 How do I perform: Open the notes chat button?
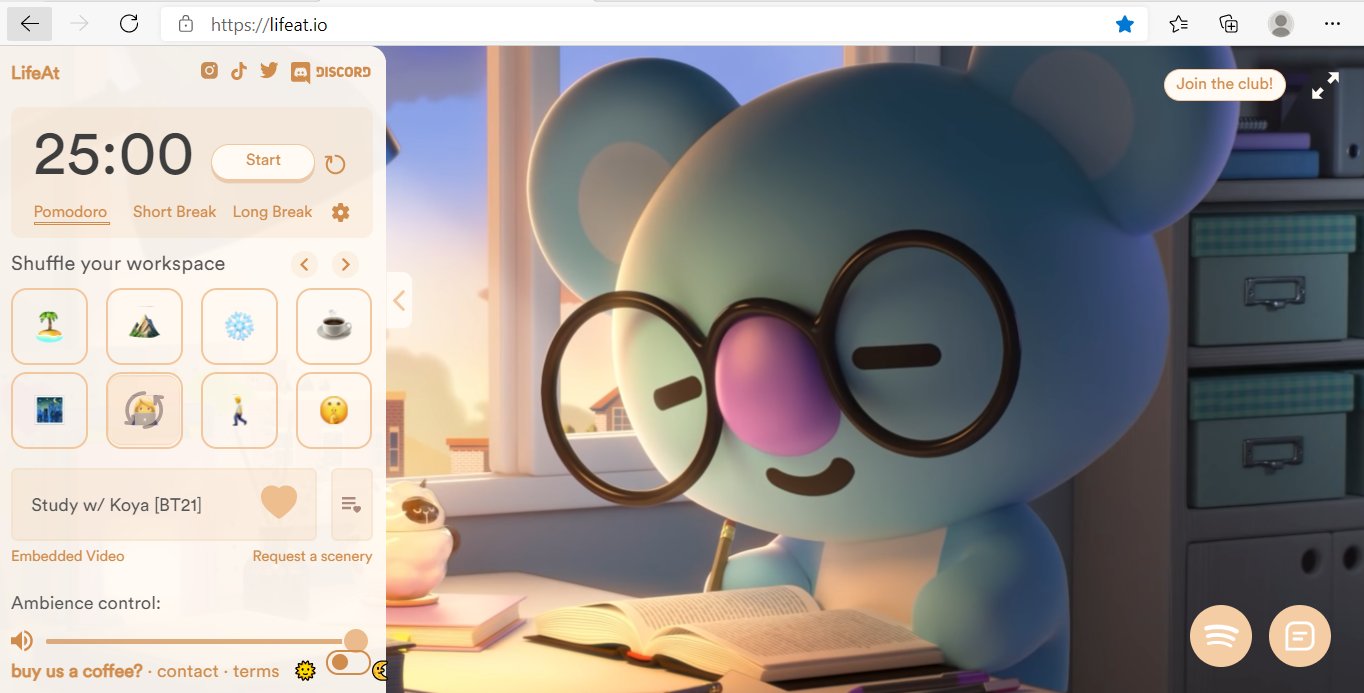pyautogui.click(x=1300, y=637)
